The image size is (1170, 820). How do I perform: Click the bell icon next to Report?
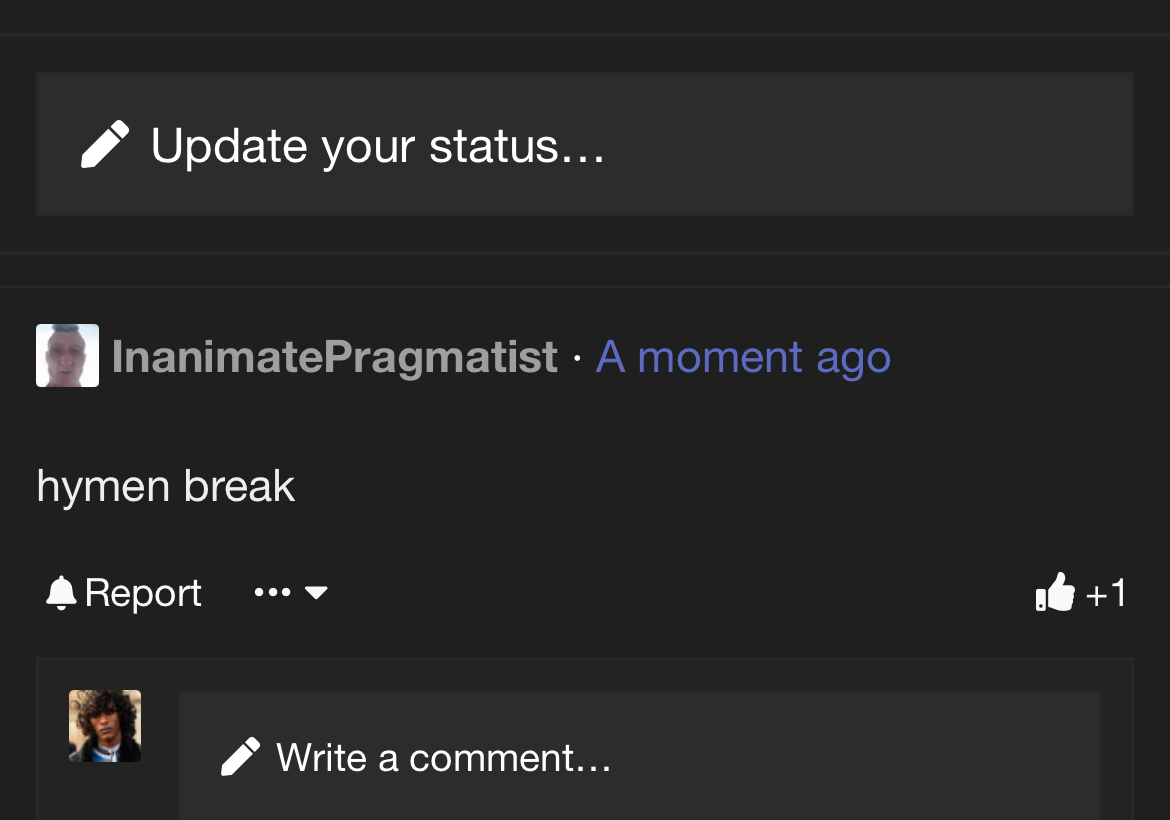click(x=61, y=593)
